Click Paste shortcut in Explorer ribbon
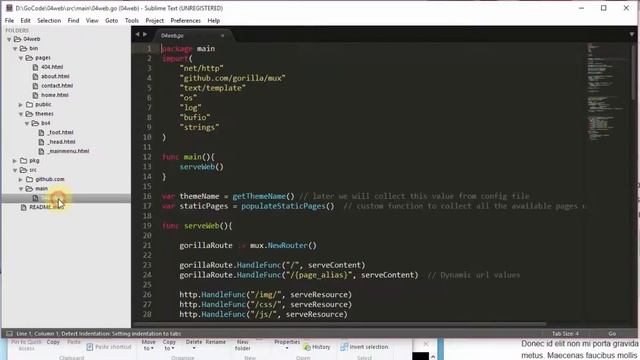This screenshot has width=640, height=360. coord(109,347)
